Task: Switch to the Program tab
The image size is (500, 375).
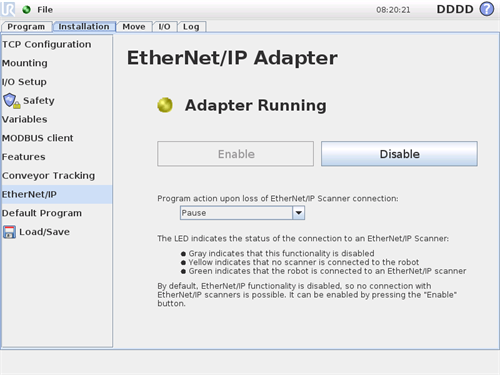Action: (x=26, y=27)
